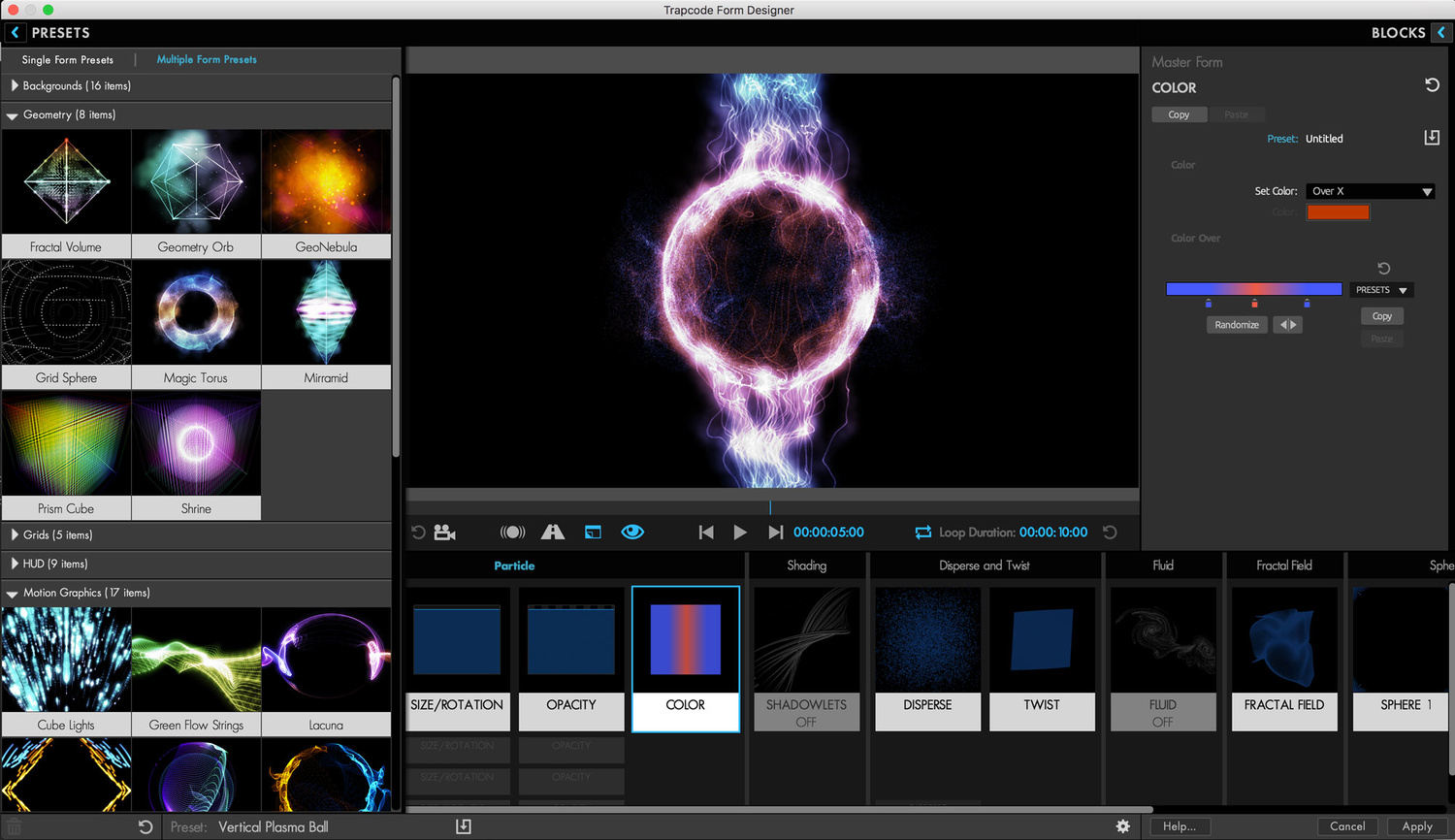
Task: Click the Apply button
Action: click(x=1416, y=826)
